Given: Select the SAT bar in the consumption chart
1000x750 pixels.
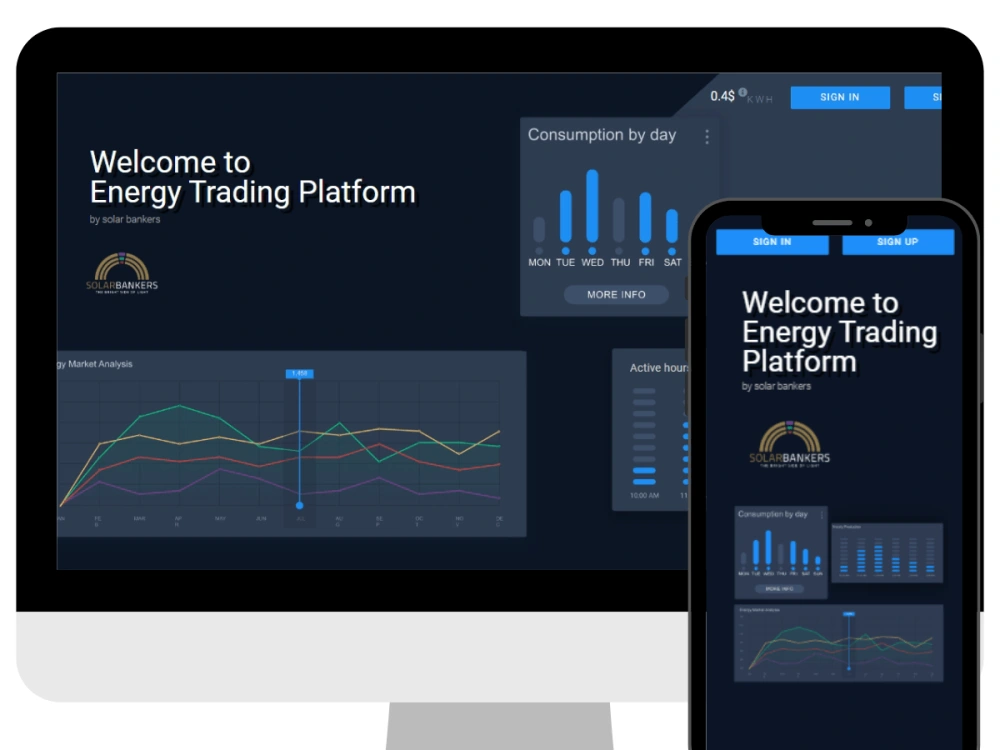Looking at the screenshot, I should pyautogui.click(x=672, y=225).
